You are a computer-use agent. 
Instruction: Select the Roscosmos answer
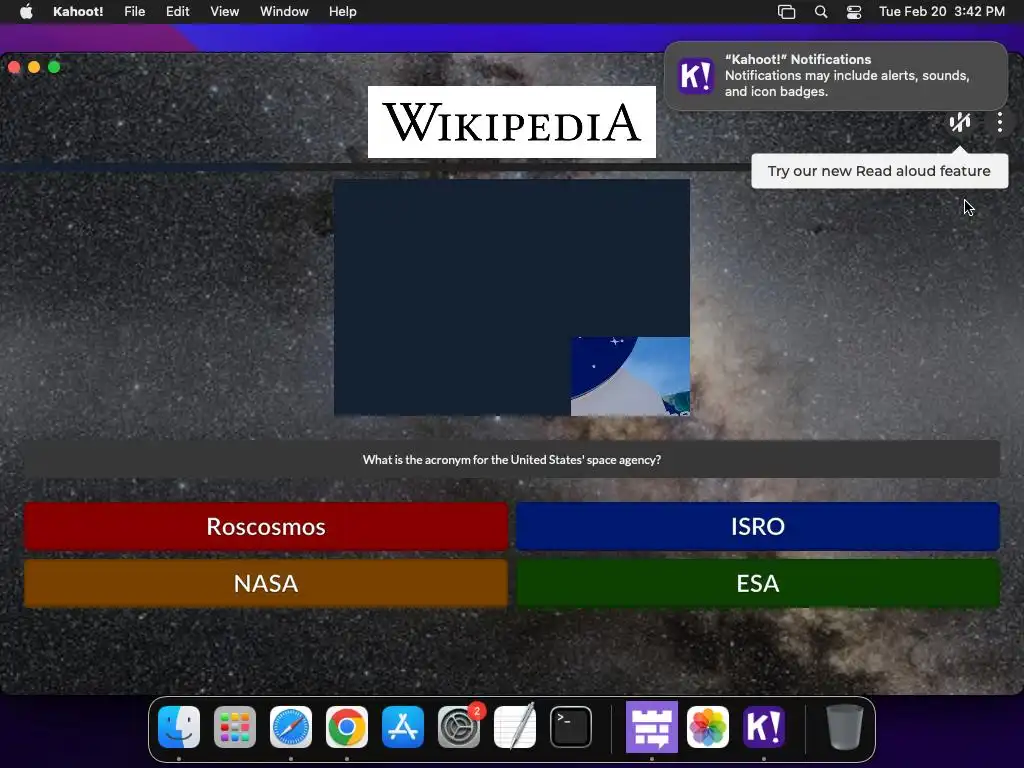pos(266,526)
